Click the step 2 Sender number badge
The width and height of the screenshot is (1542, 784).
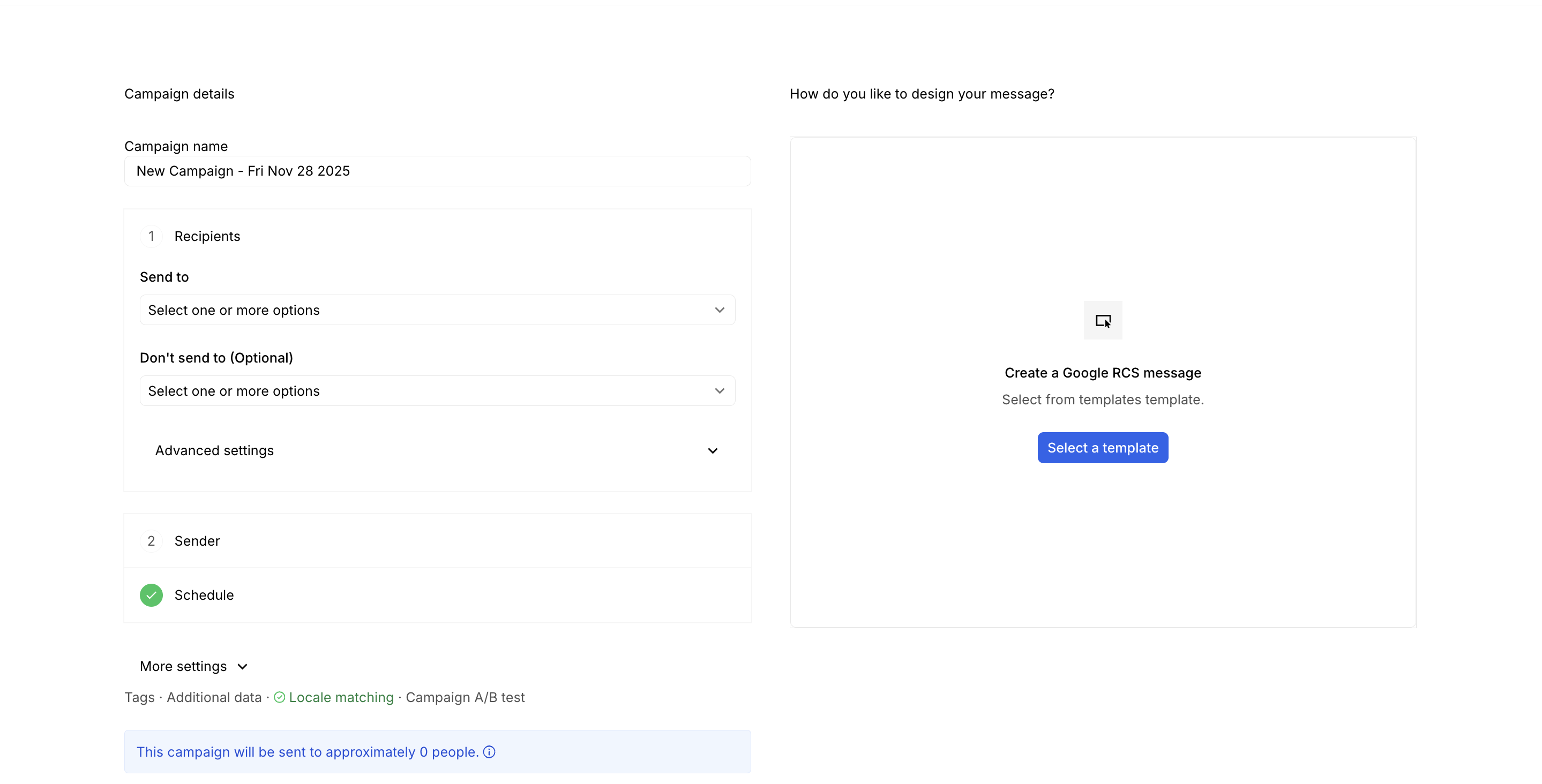click(x=151, y=541)
